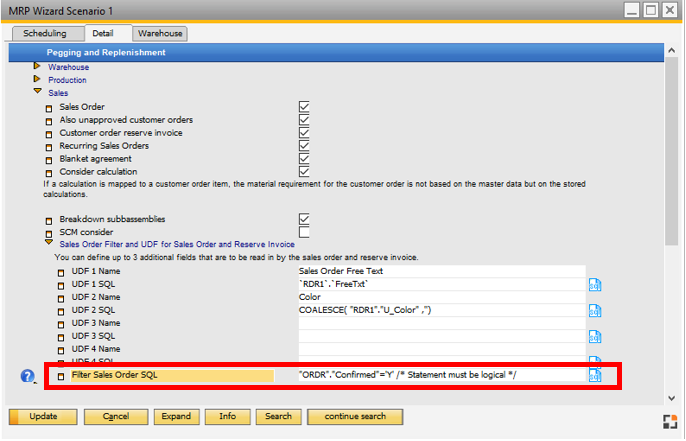
Task: Open SQL editor icon for UDF 3 SQL
Action: click(x=595, y=336)
